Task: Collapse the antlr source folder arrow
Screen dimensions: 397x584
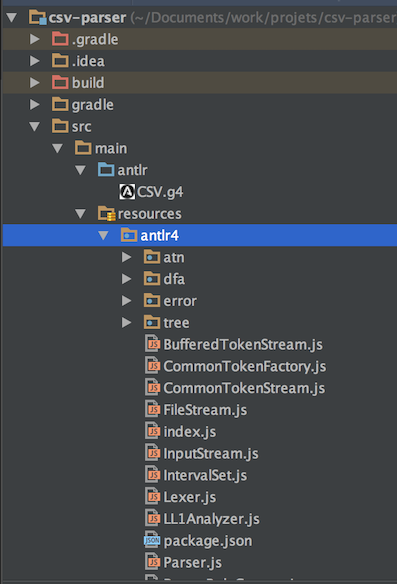Action: click(x=80, y=170)
